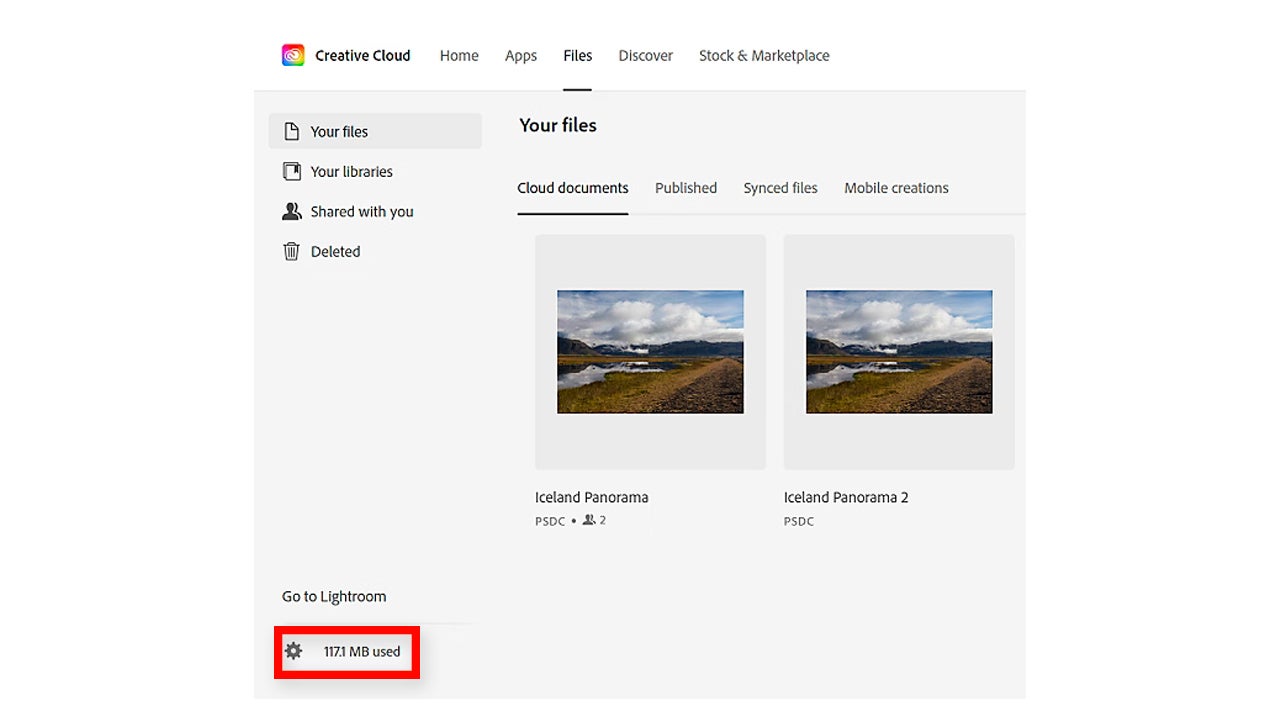
Task: Follow the Go to Lightroom link
Action: 334,597
